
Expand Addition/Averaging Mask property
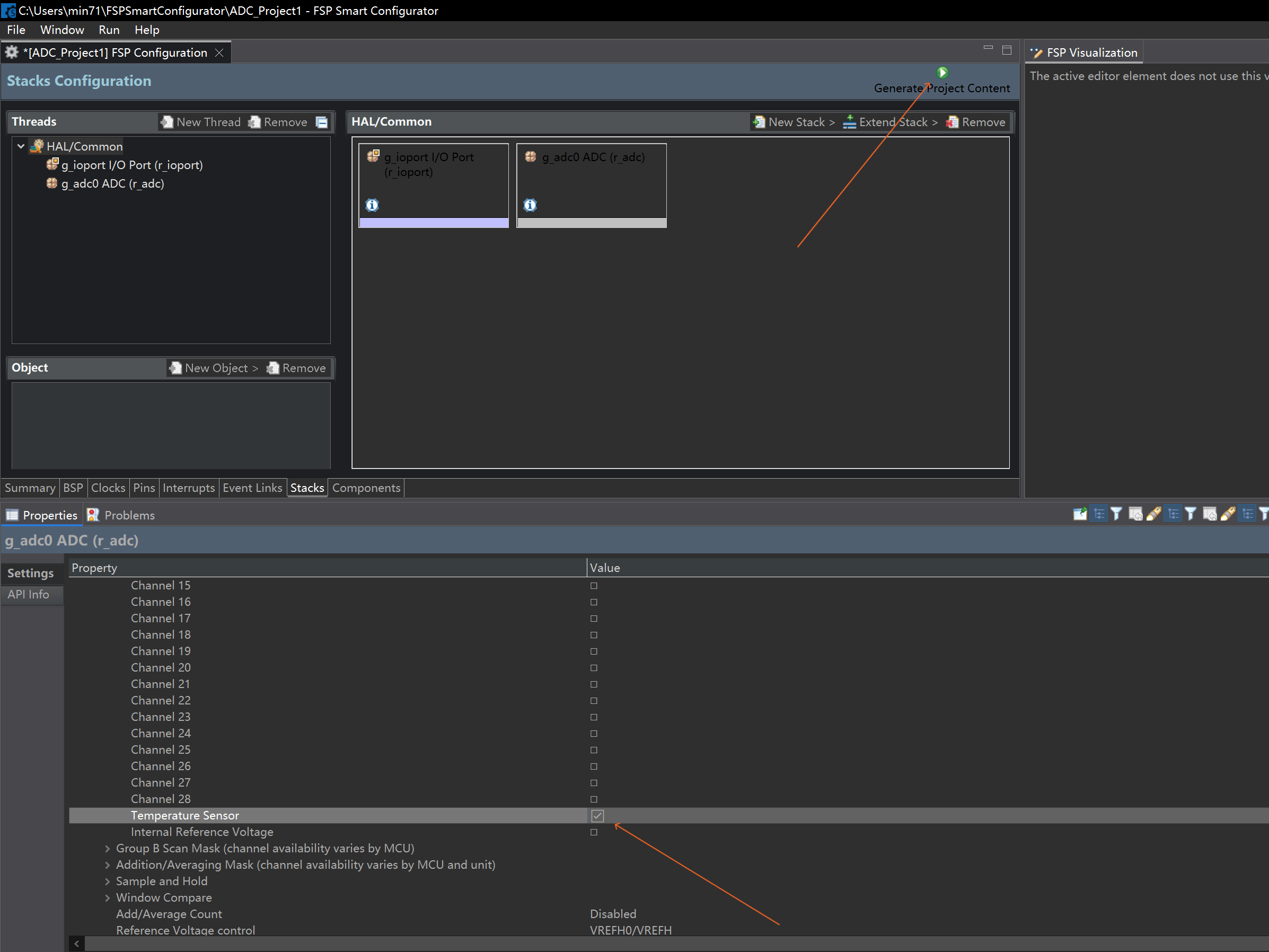[107, 865]
